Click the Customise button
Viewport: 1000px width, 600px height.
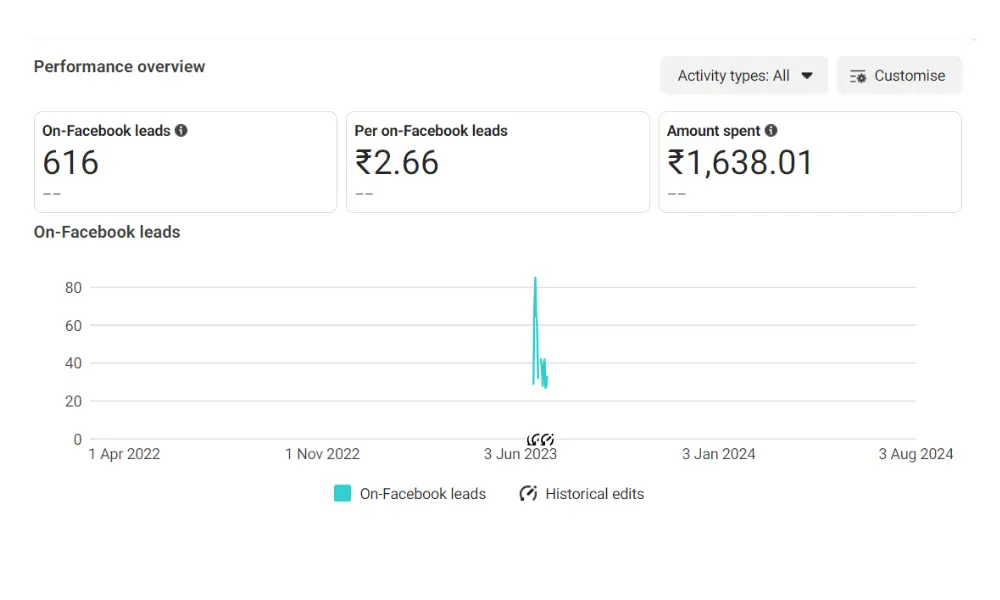pyautogui.click(x=899, y=75)
